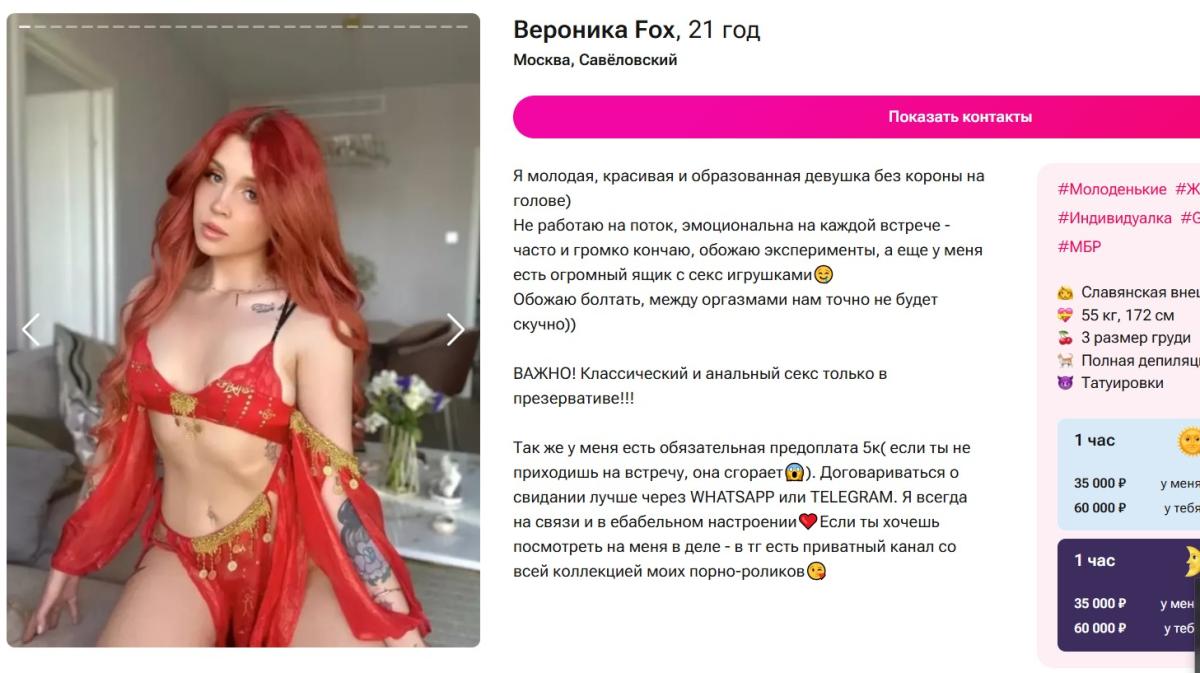
Task: Click the 60 000 ₽ price in night card
Action: 1100,628
